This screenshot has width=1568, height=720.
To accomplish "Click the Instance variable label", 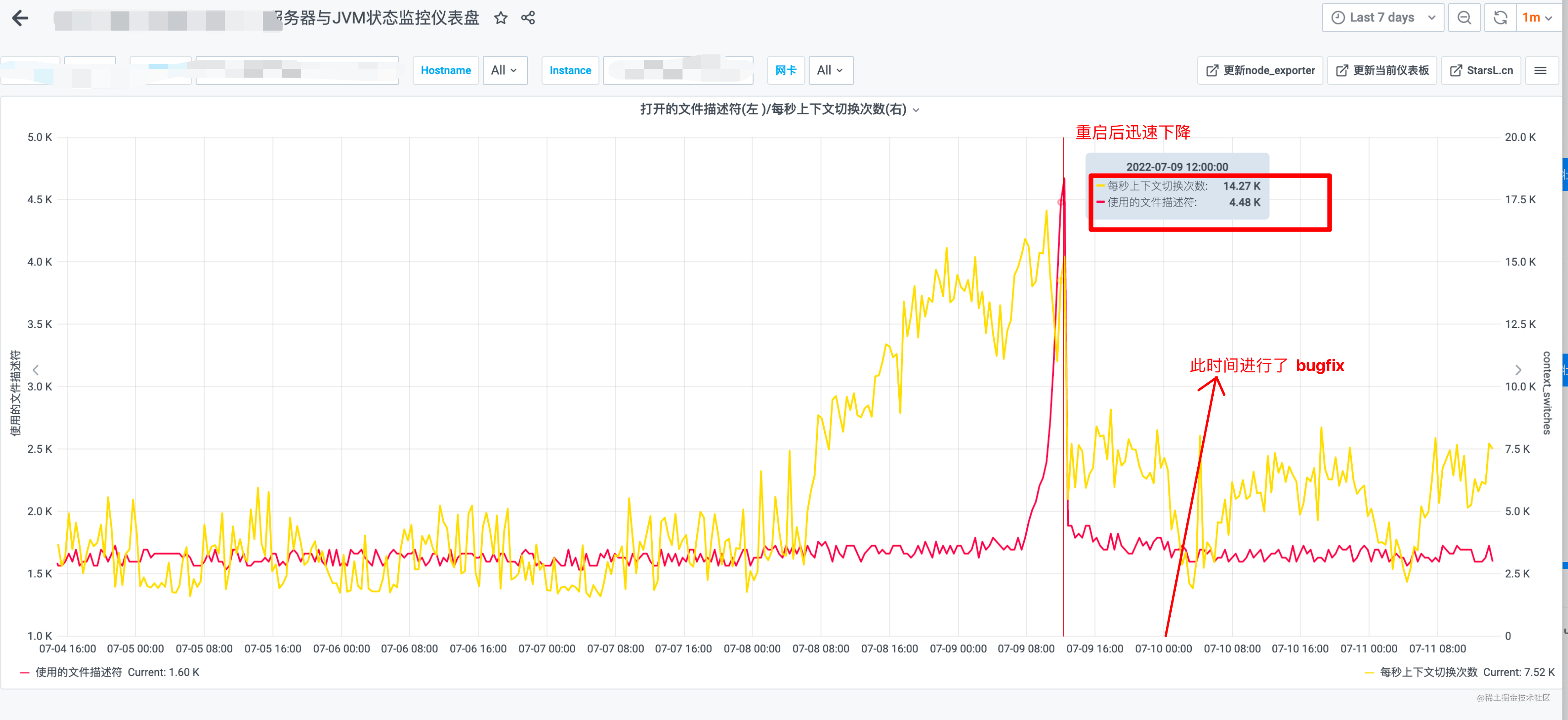I will click(570, 70).
